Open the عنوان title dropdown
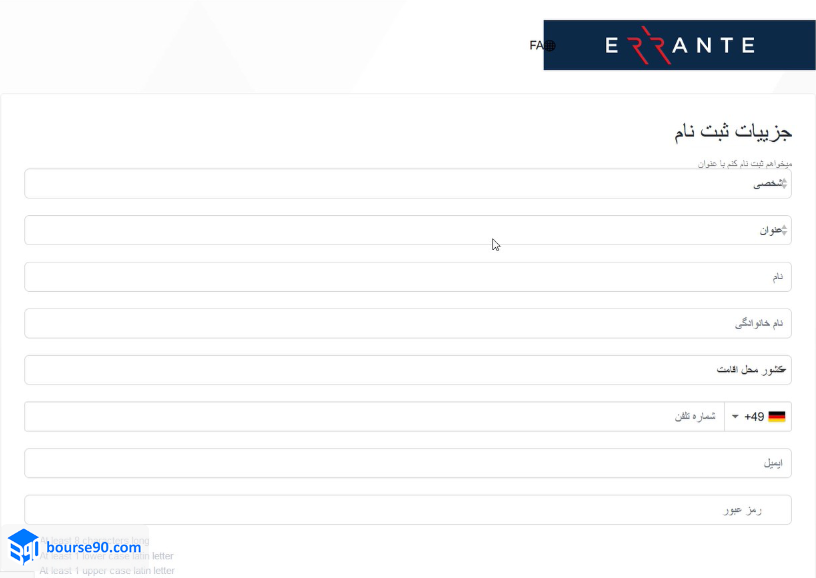 coord(400,231)
